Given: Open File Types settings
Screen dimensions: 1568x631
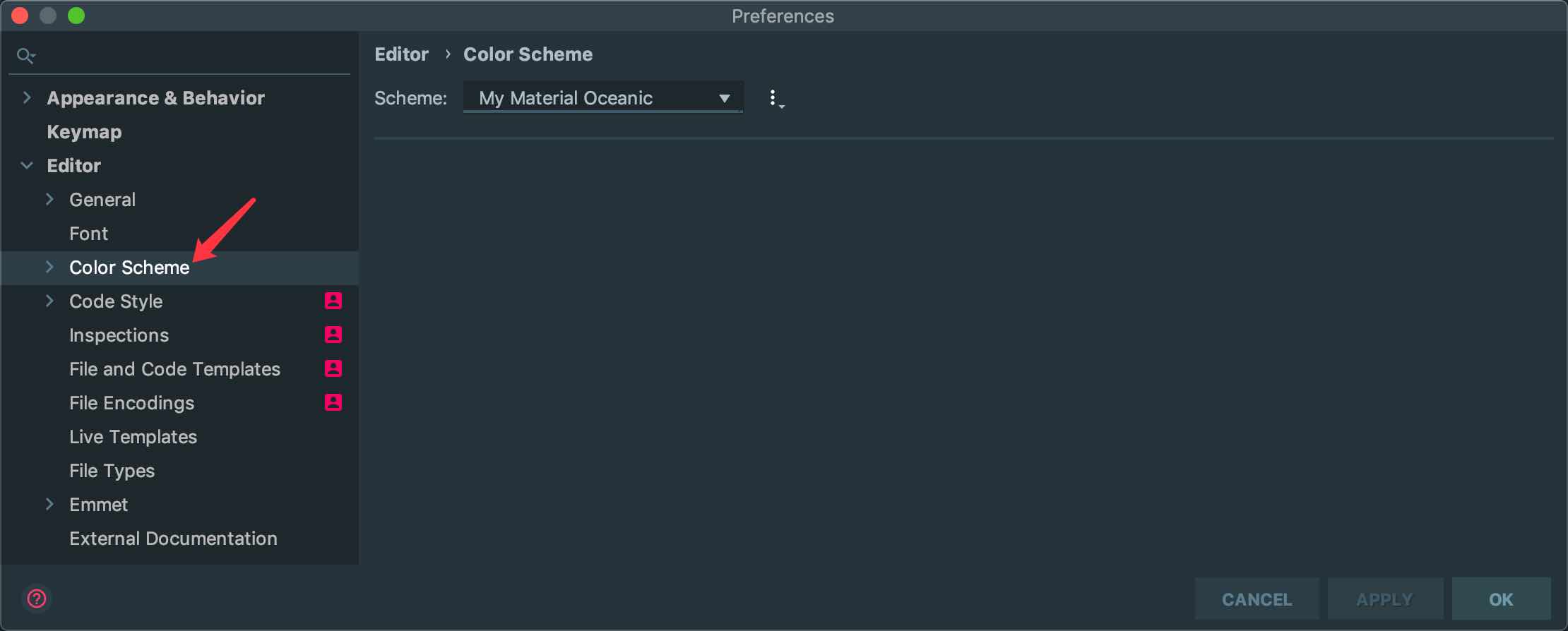Looking at the screenshot, I should pyautogui.click(x=112, y=471).
